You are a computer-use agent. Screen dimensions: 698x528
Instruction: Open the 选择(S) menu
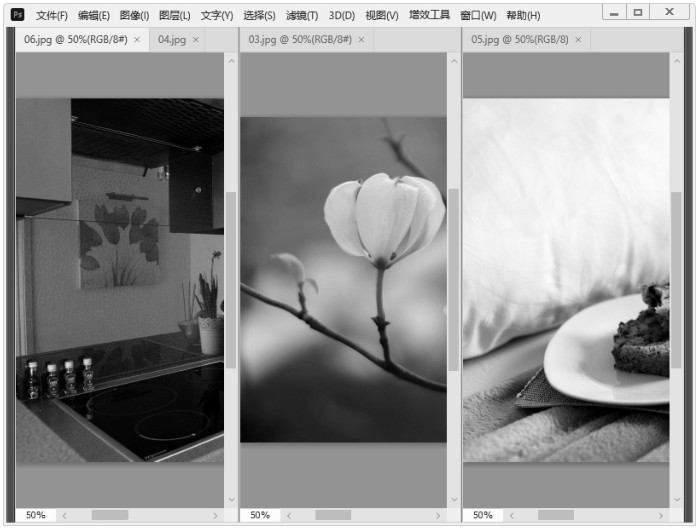point(259,16)
